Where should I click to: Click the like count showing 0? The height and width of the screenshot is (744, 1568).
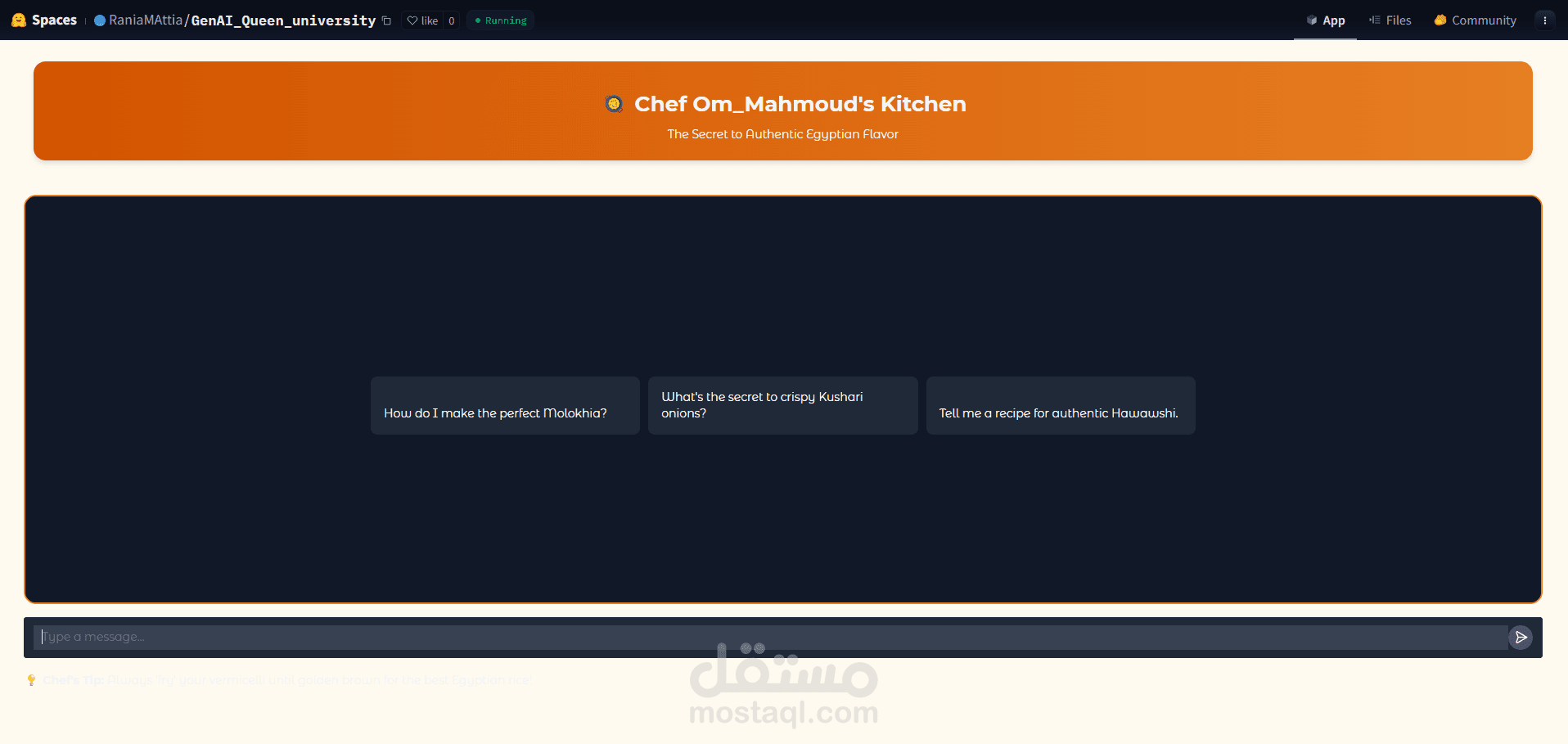[450, 20]
